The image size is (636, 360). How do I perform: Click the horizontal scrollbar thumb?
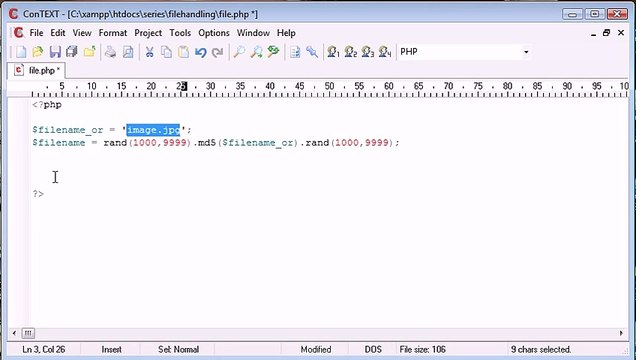[x=28, y=333]
